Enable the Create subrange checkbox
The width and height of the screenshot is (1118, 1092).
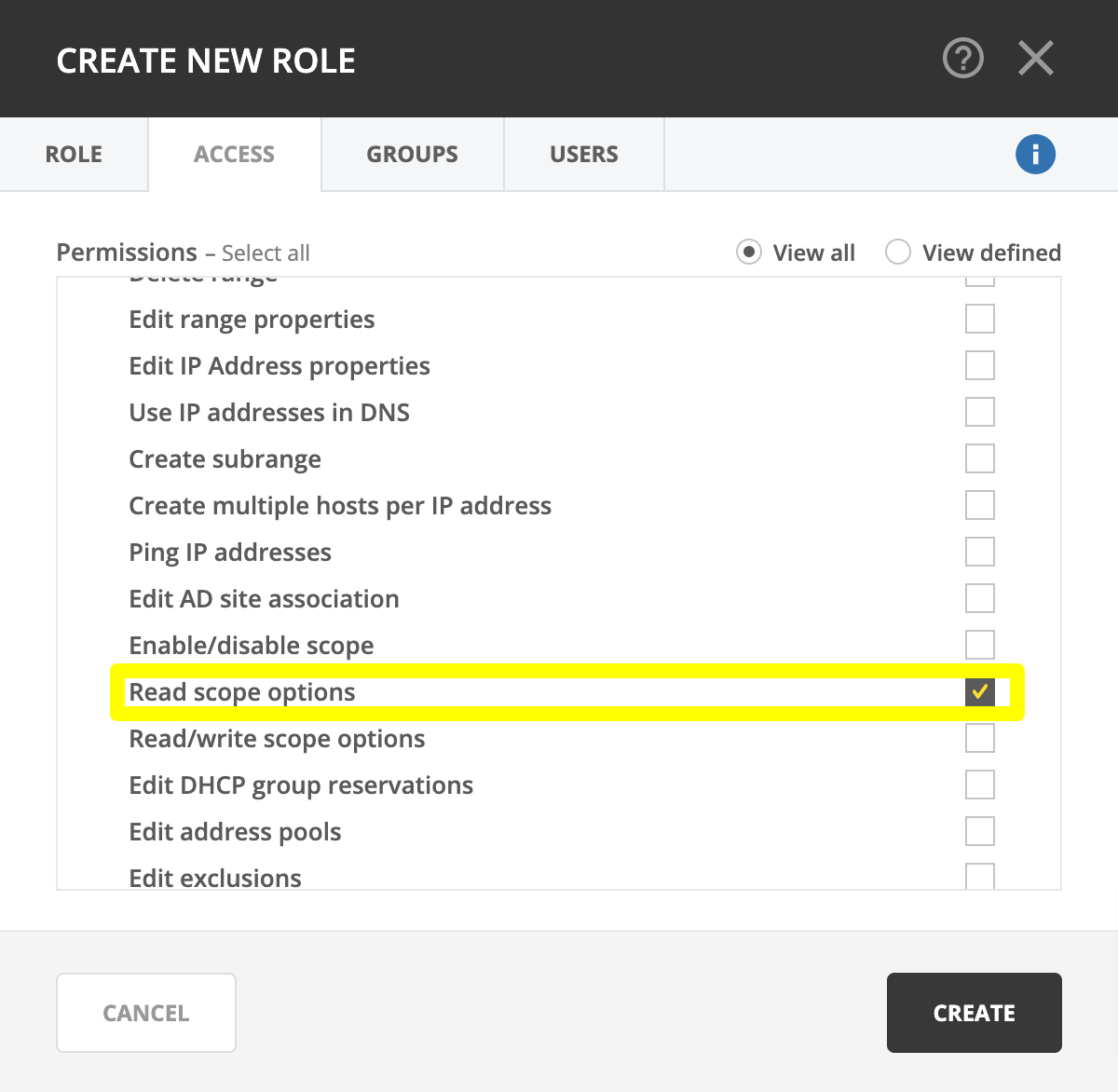(979, 458)
